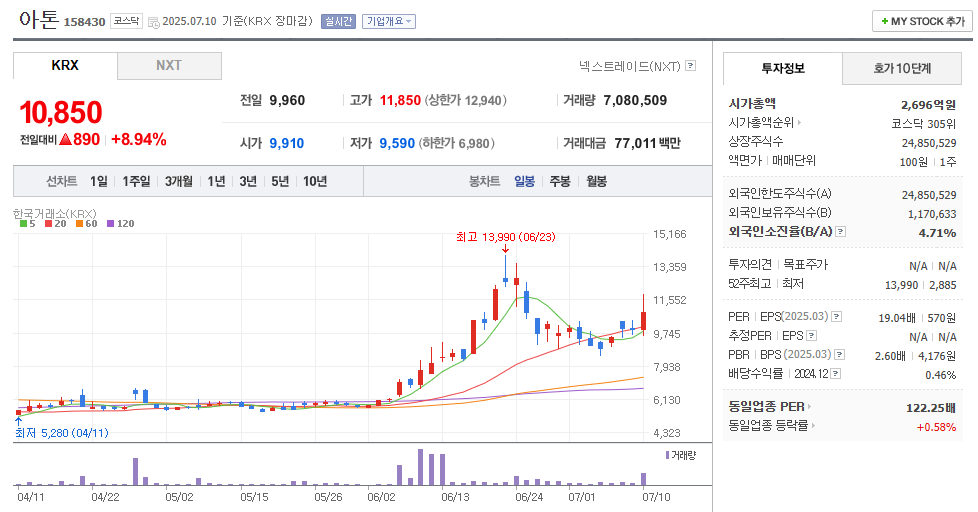Show the 10년 line chart
The height and width of the screenshot is (512, 978).
tap(315, 181)
